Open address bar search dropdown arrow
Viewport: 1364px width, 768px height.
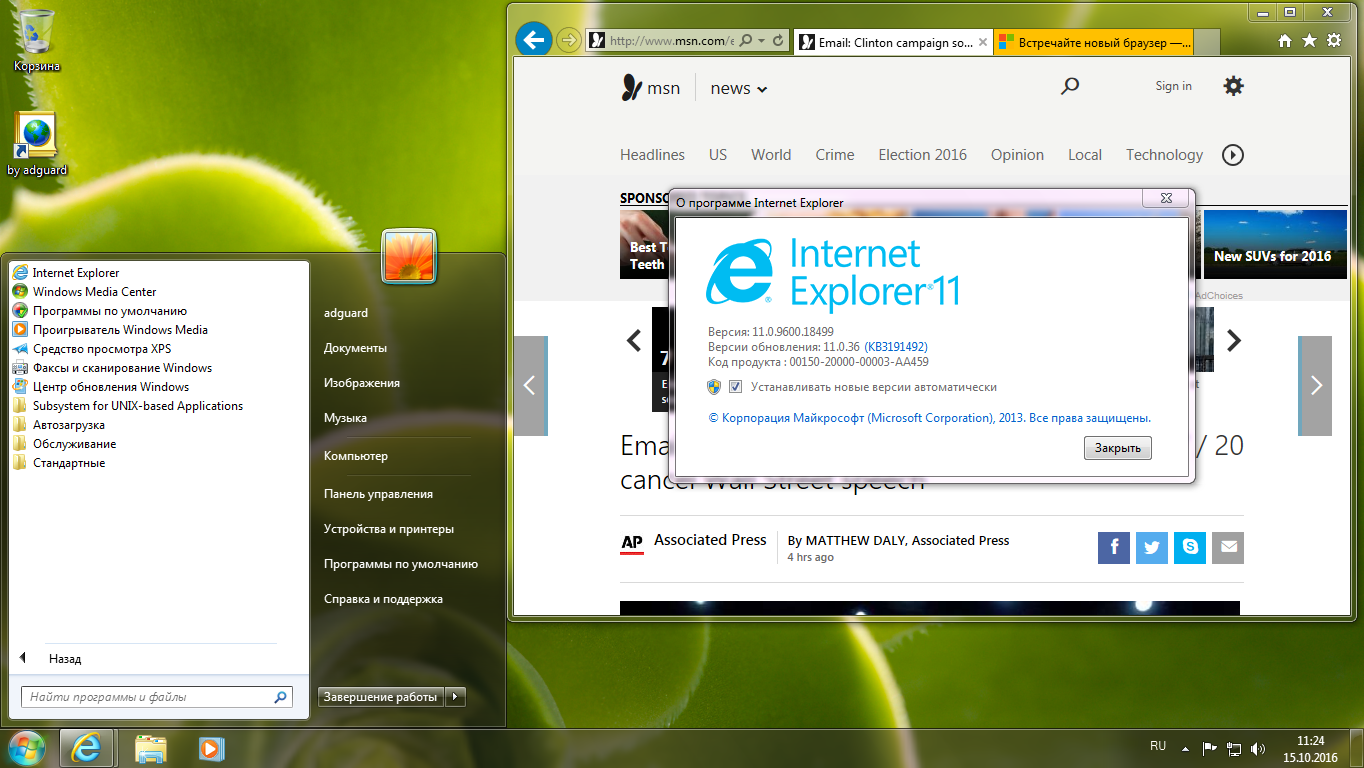point(762,41)
